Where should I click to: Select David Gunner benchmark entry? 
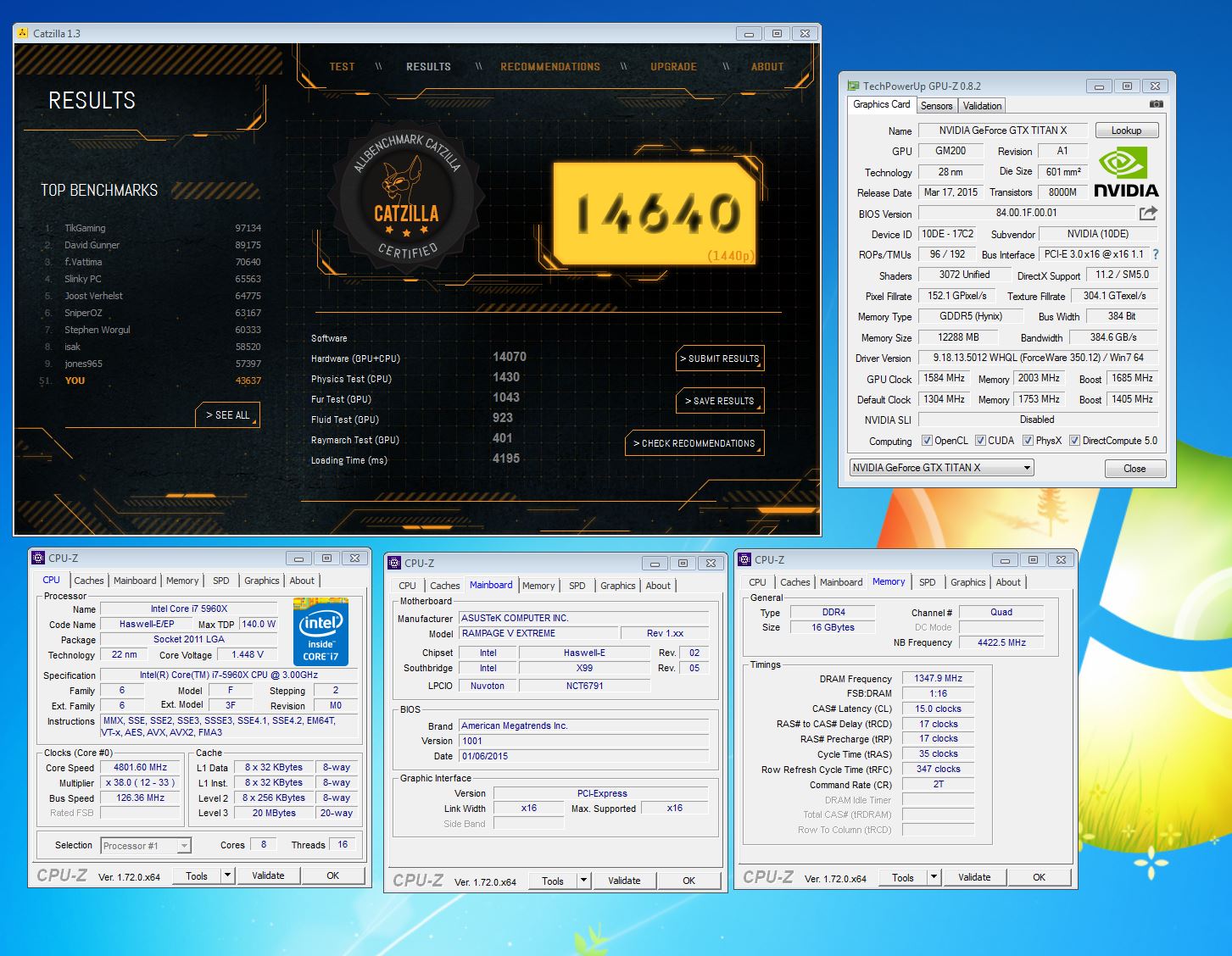pyautogui.click(x=153, y=245)
